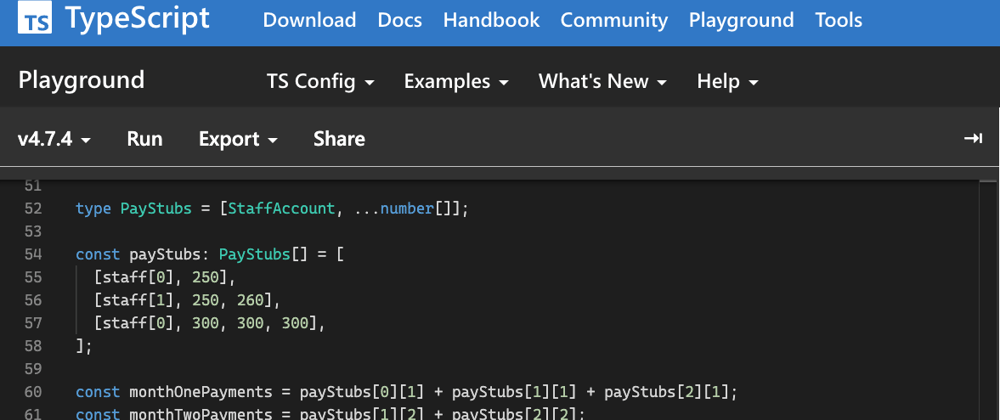
Task: Place cursor on StaffAccount in line 52
Action: tap(281, 208)
